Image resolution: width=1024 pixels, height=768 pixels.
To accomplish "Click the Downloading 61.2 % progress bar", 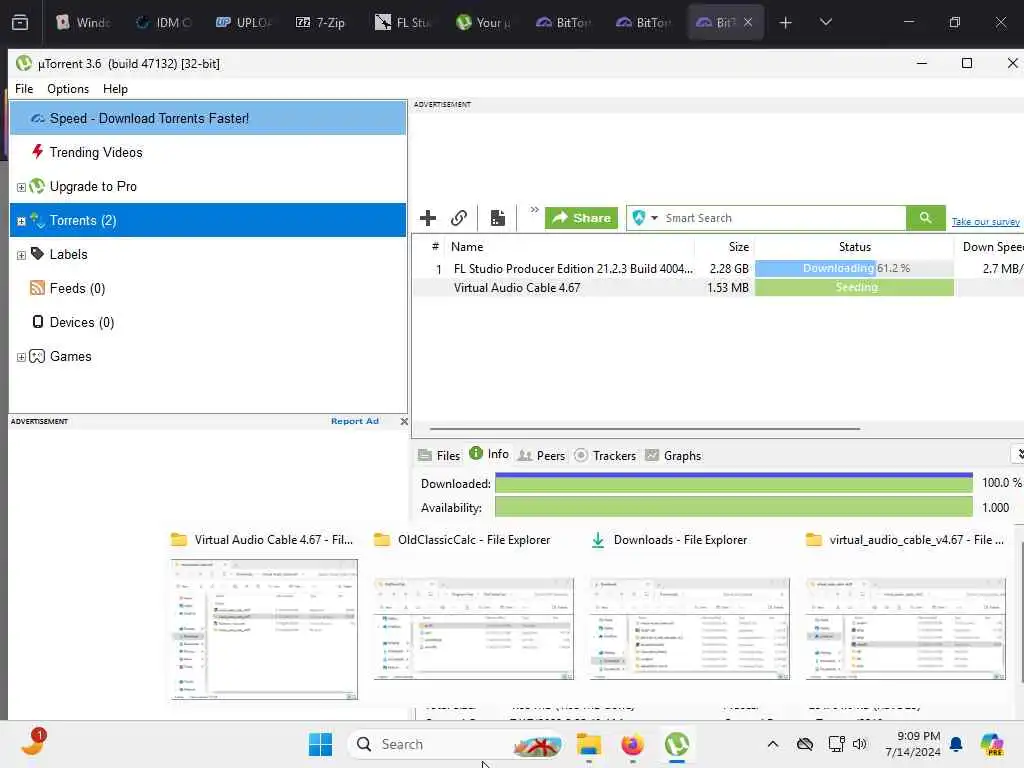I will coord(854,268).
